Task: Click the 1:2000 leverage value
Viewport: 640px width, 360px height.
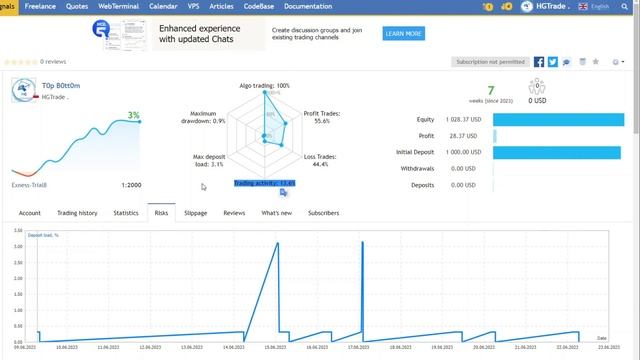Action: (x=131, y=185)
